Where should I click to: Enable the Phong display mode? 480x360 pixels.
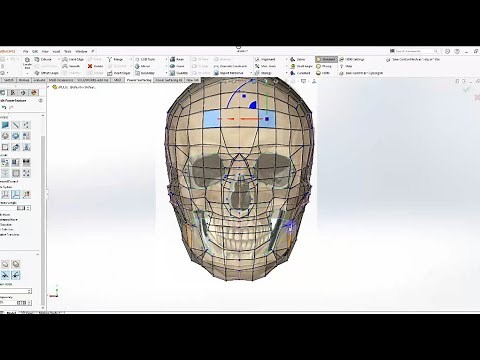(324, 66)
